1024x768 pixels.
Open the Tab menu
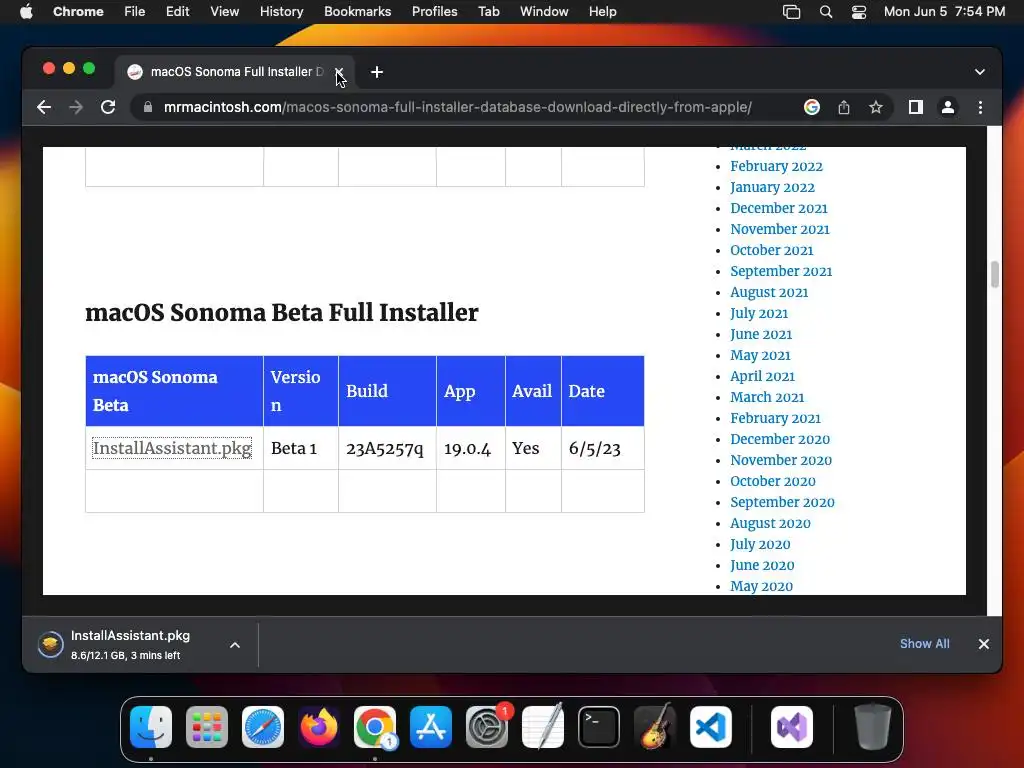pyautogui.click(x=488, y=12)
